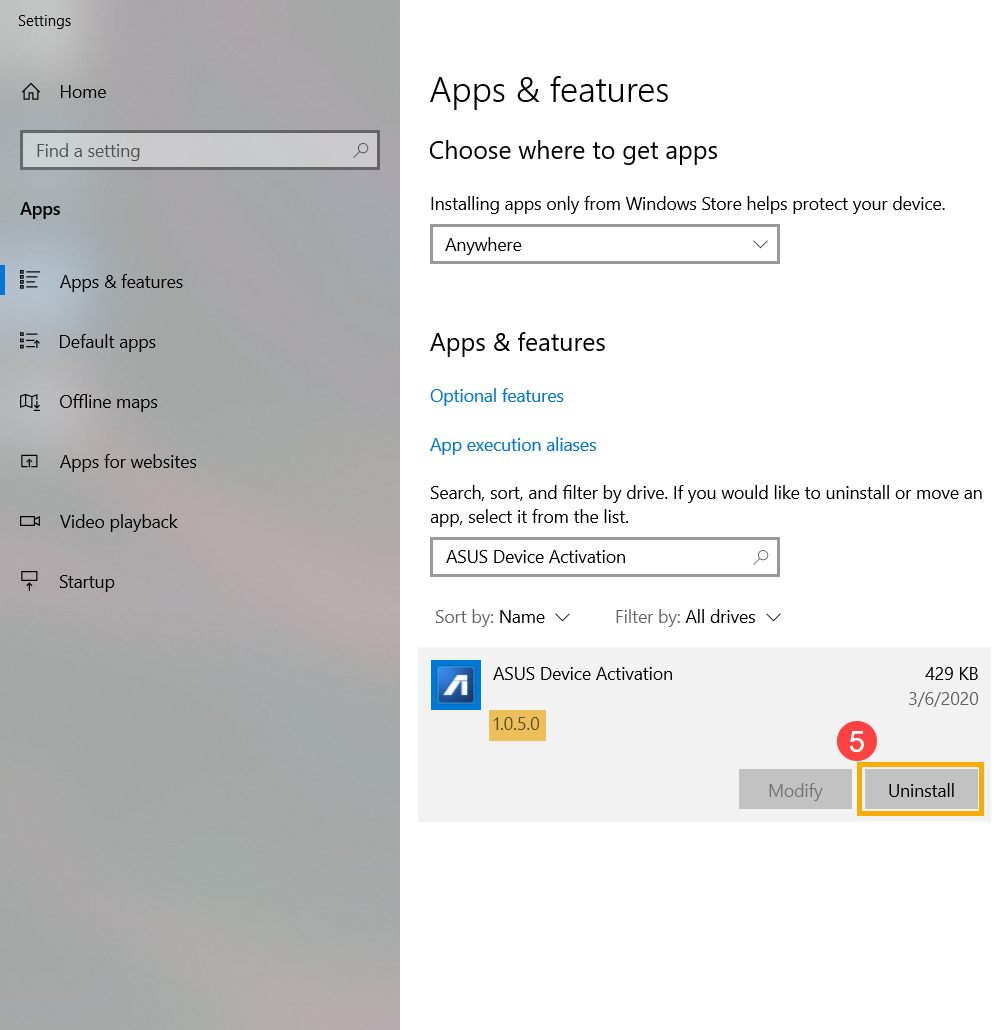Click the Settings window title text
Viewport: 994px width, 1030px height.
point(44,21)
